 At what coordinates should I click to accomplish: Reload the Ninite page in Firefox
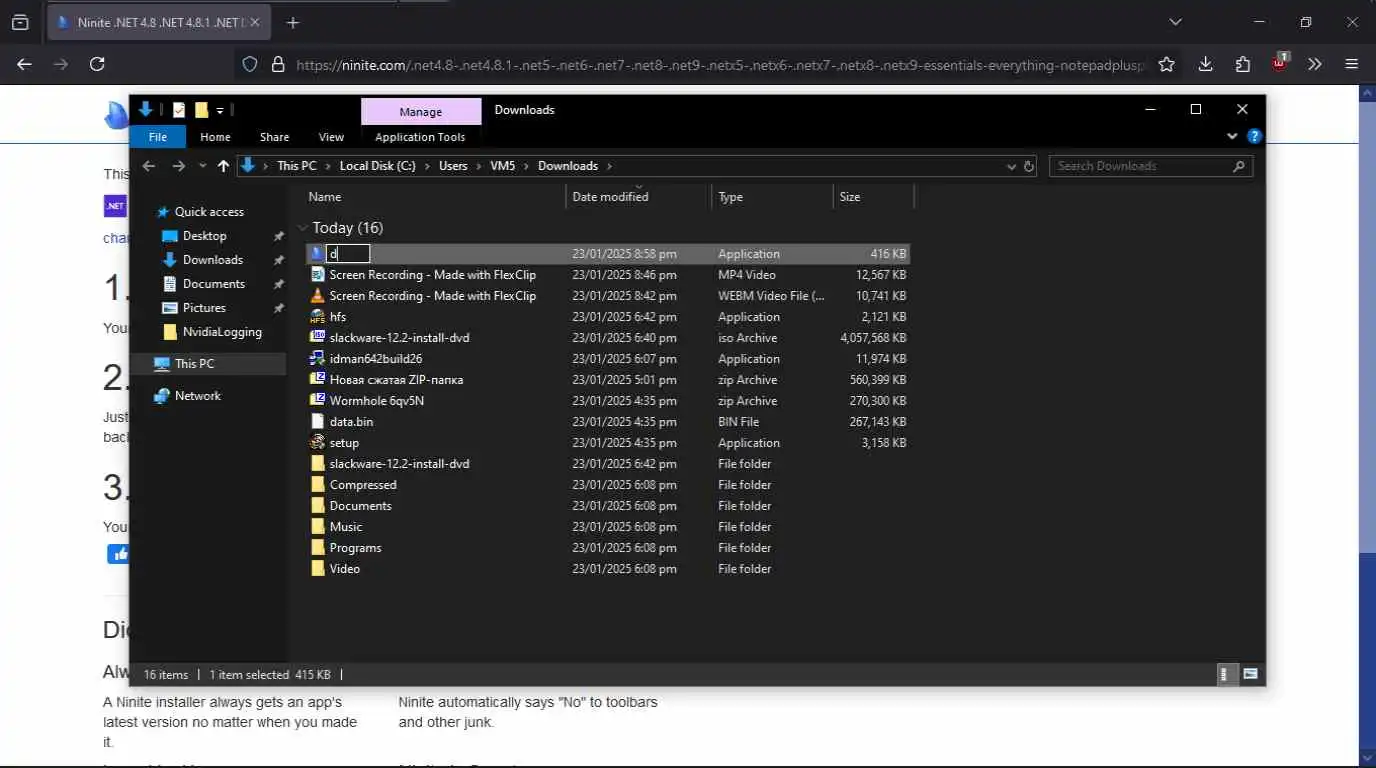(x=97, y=64)
